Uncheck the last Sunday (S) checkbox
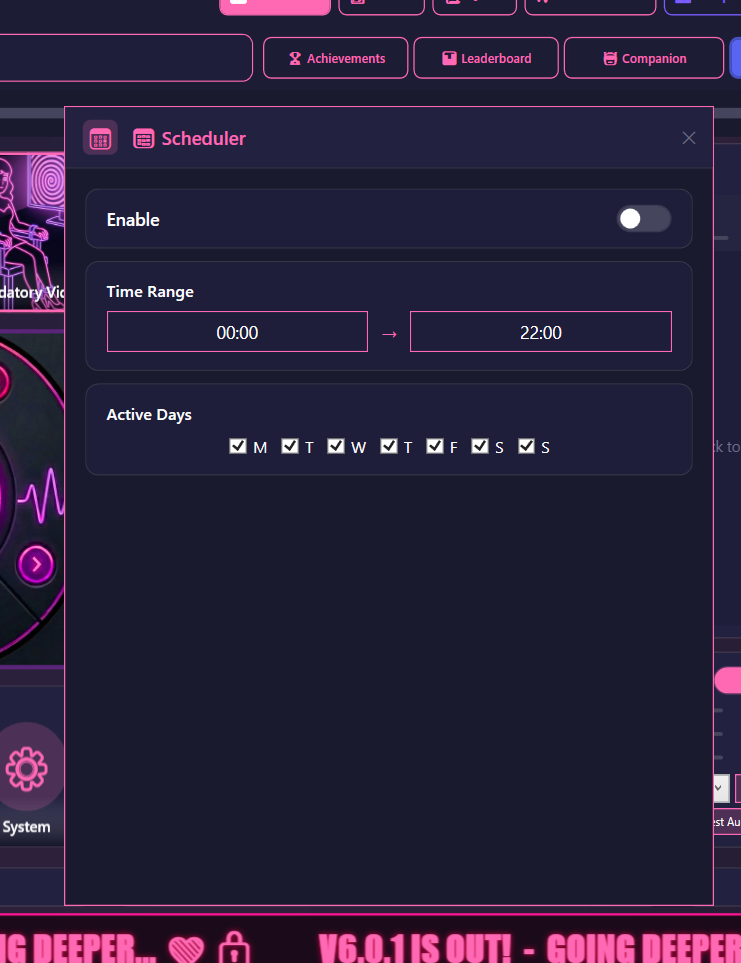Image resolution: width=741 pixels, height=963 pixels. click(x=526, y=446)
